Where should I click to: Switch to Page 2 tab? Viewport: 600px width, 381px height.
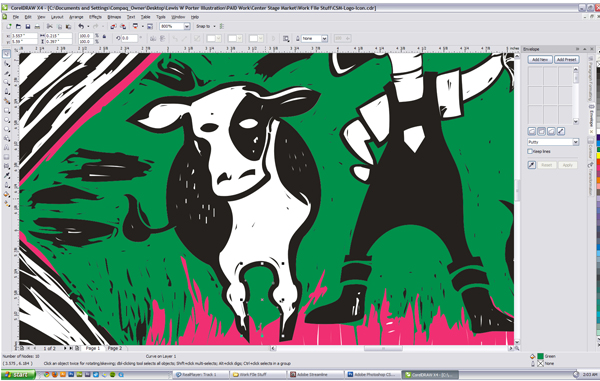[115, 348]
